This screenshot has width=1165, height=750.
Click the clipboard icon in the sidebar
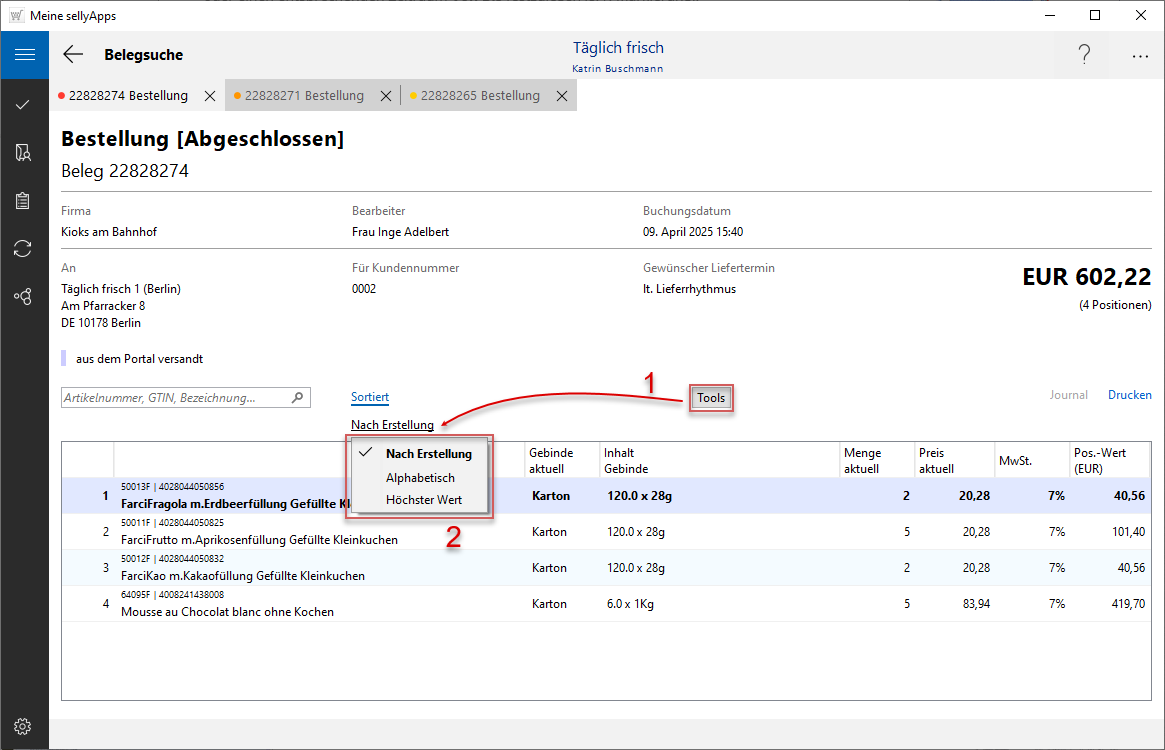click(x=23, y=200)
